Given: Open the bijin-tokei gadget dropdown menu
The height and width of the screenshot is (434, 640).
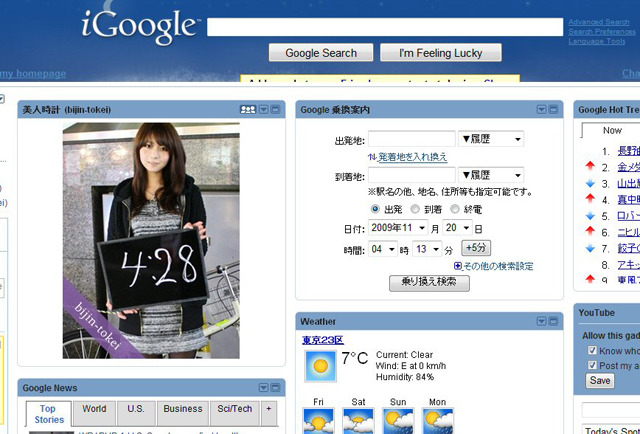Looking at the screenshot, I should (264, 109).
